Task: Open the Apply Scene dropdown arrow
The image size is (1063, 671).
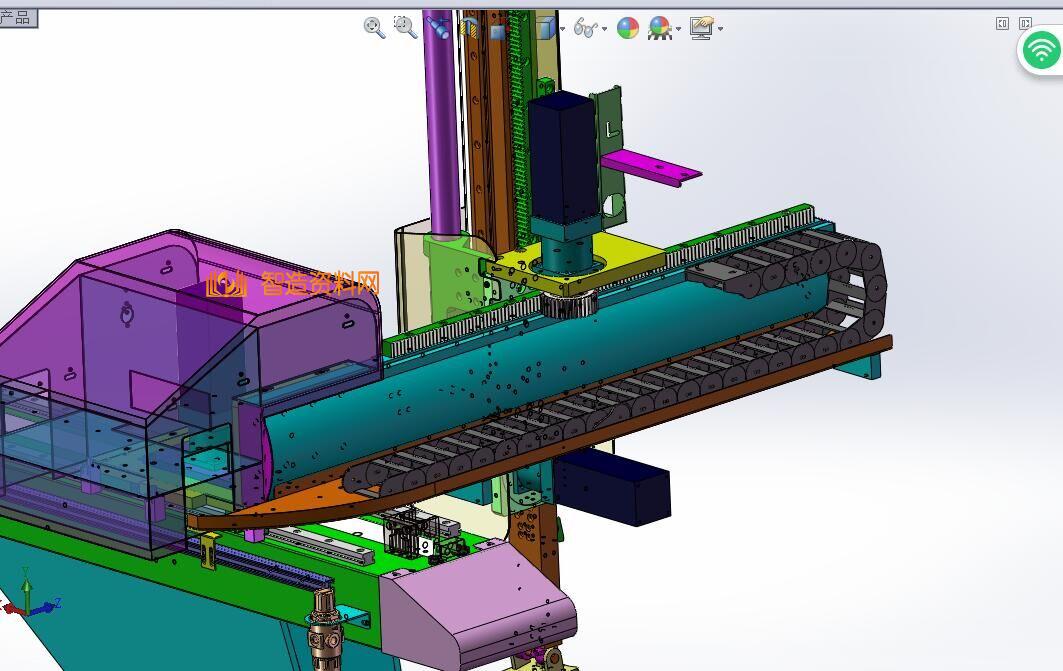Action: tap(678, 29)
